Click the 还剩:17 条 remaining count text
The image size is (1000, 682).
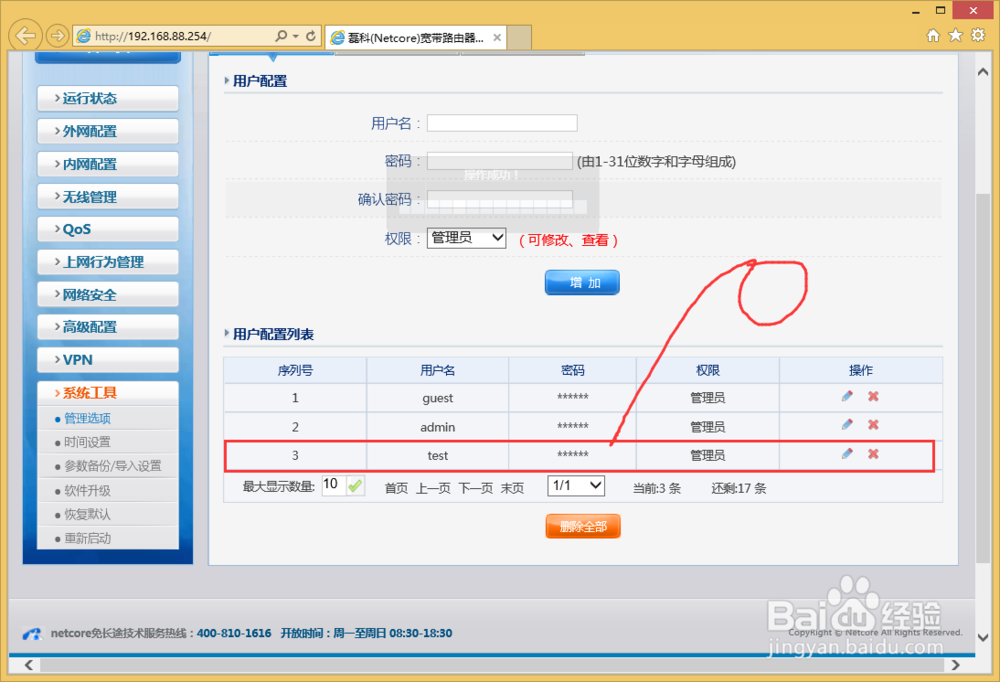pyautogui.click(x=739, y=489)
